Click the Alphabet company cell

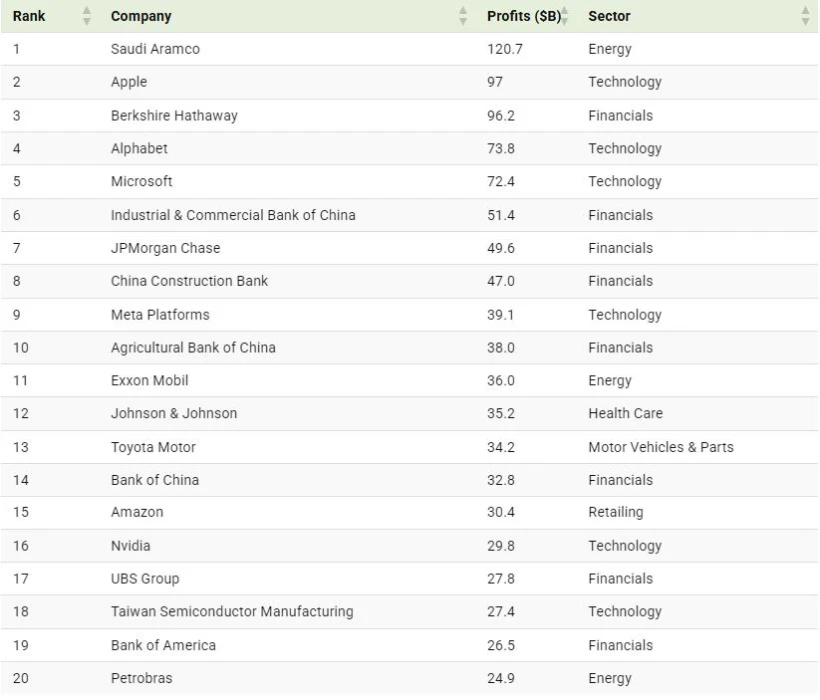click(x=139, y=148)
